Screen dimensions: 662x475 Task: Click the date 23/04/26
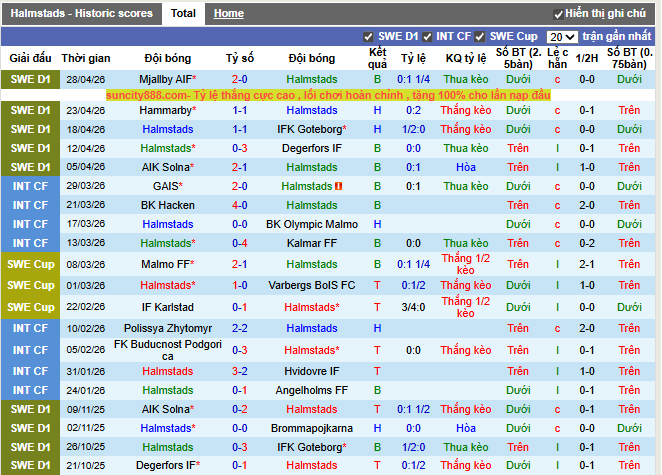86,111
